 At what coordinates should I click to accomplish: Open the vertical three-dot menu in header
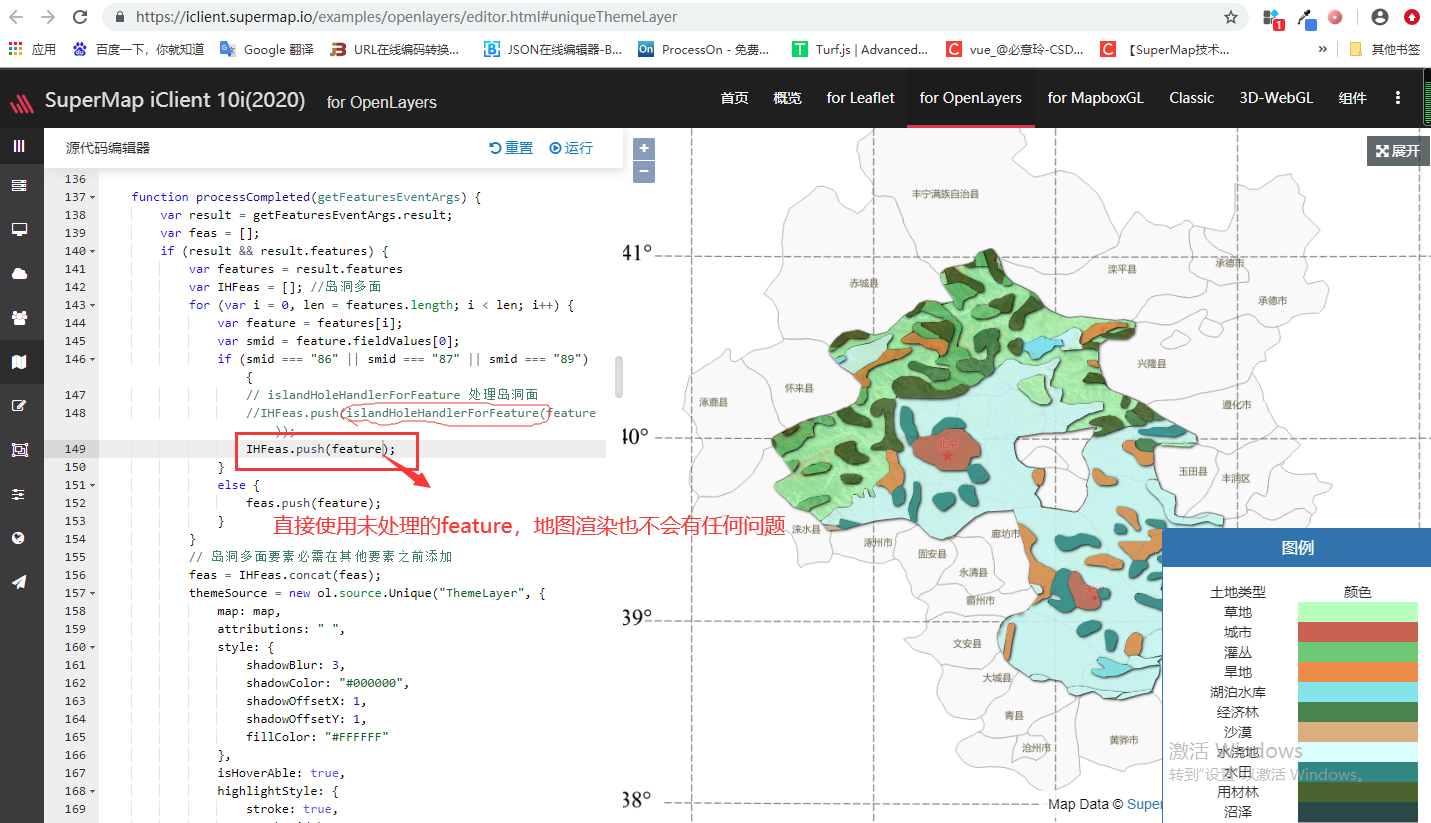[1398, 98]
